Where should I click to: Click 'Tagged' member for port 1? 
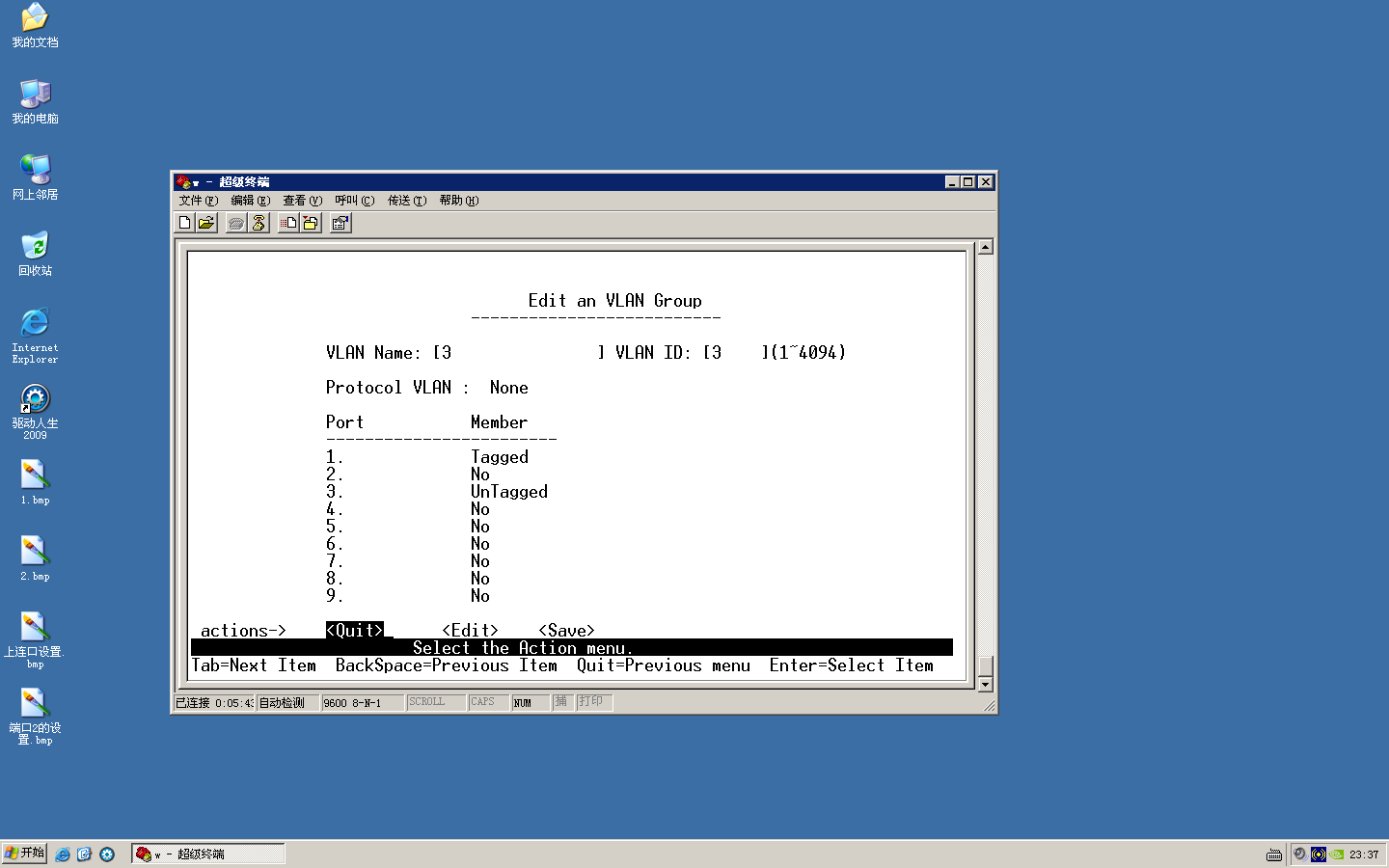[500, 457]
